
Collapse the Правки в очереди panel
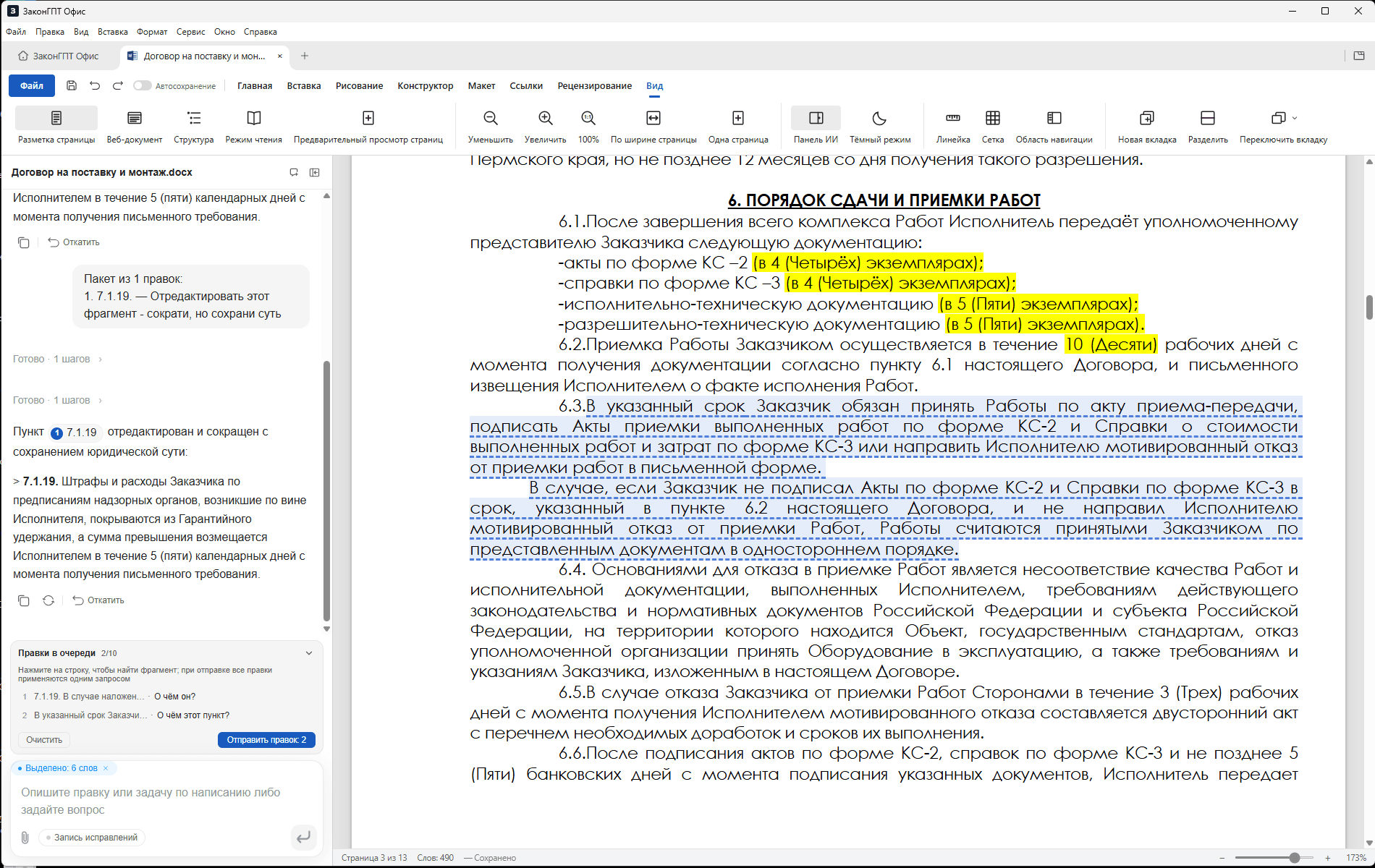point(309,653)
